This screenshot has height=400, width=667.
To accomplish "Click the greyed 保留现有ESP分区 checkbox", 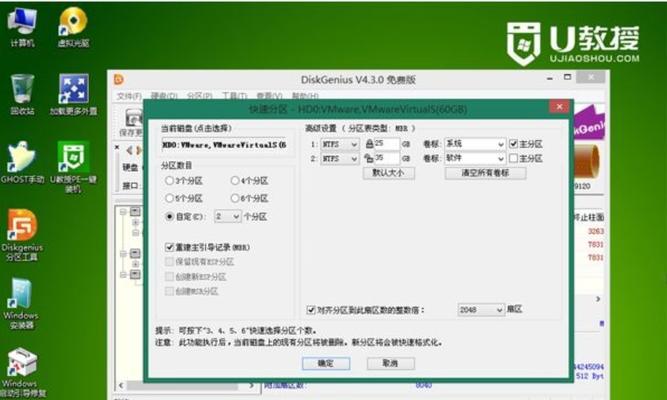I will (x=169, y=262).
